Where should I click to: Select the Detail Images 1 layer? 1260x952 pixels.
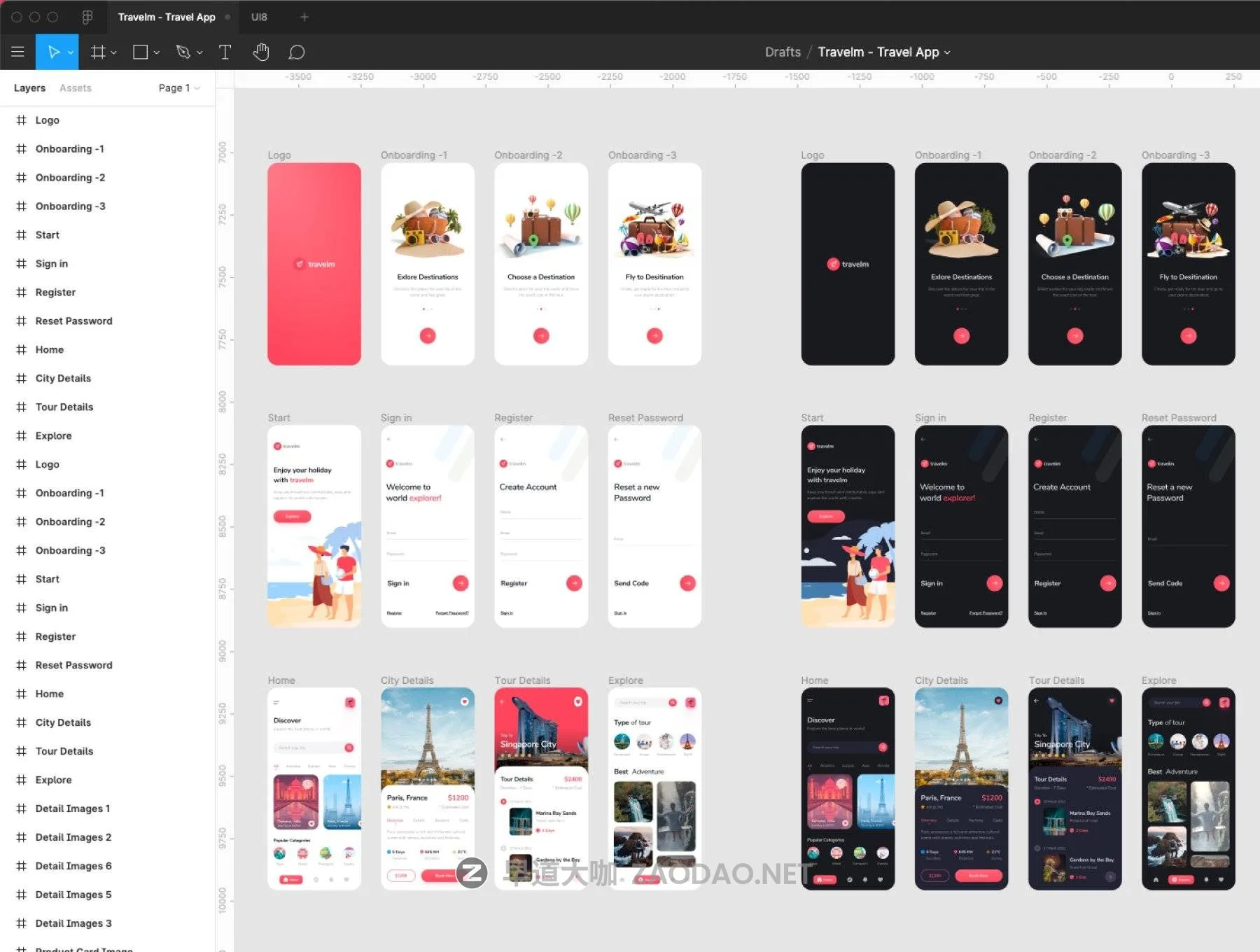[x=73, y=808]
